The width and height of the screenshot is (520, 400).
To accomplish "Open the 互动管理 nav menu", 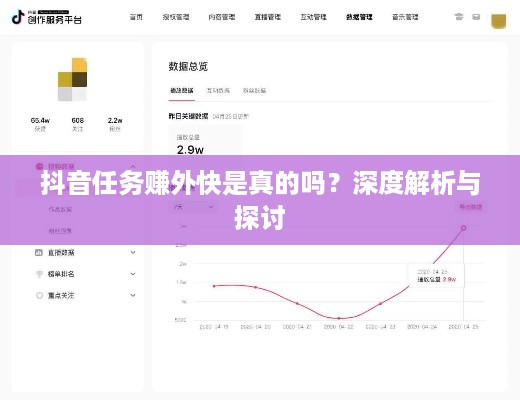I will (313, 17).
